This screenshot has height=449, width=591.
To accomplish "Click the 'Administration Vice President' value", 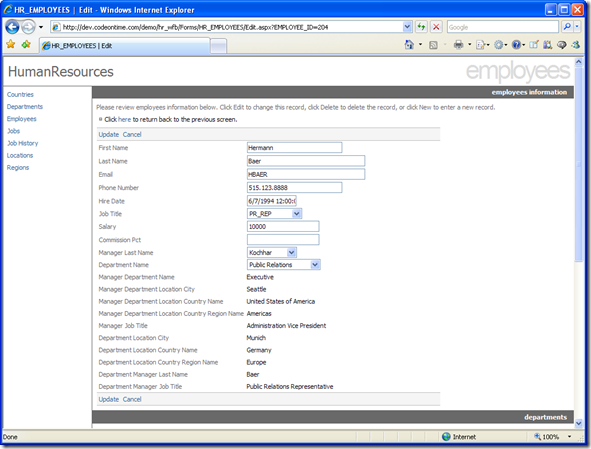I will click(x=286, y=326).
